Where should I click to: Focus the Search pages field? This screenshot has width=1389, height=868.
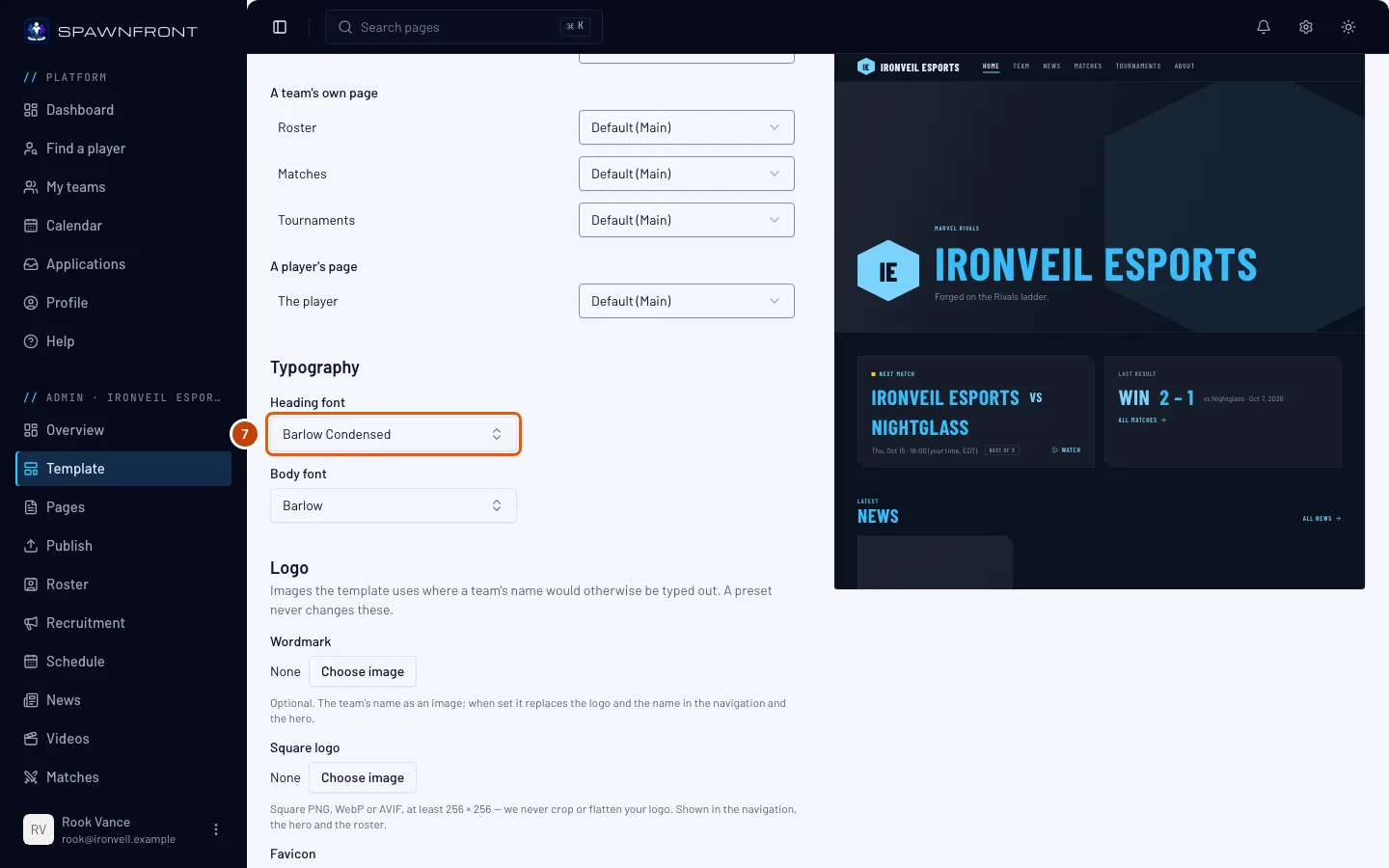(464, 27)
